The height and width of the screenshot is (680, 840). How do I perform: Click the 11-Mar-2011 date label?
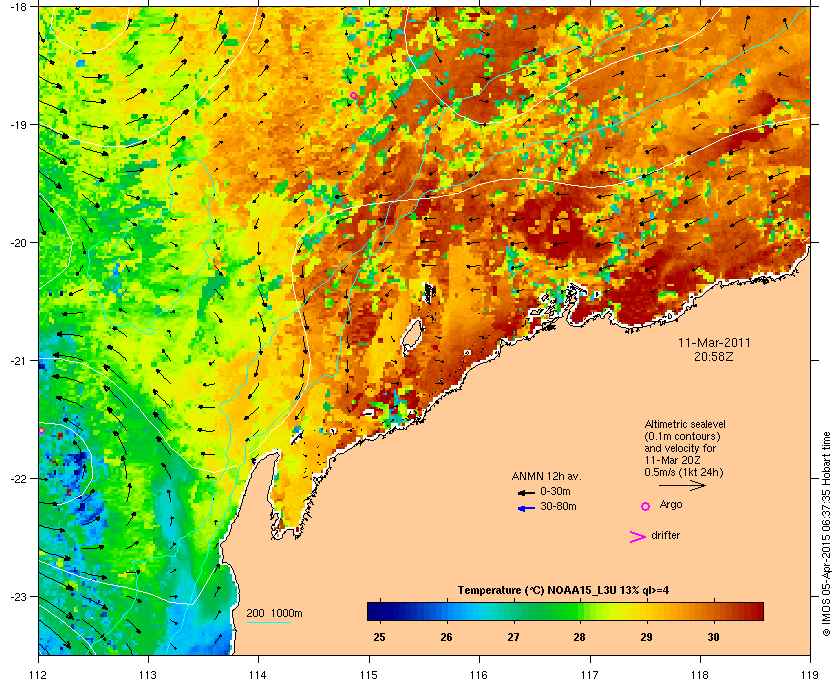tap(714, 343)
